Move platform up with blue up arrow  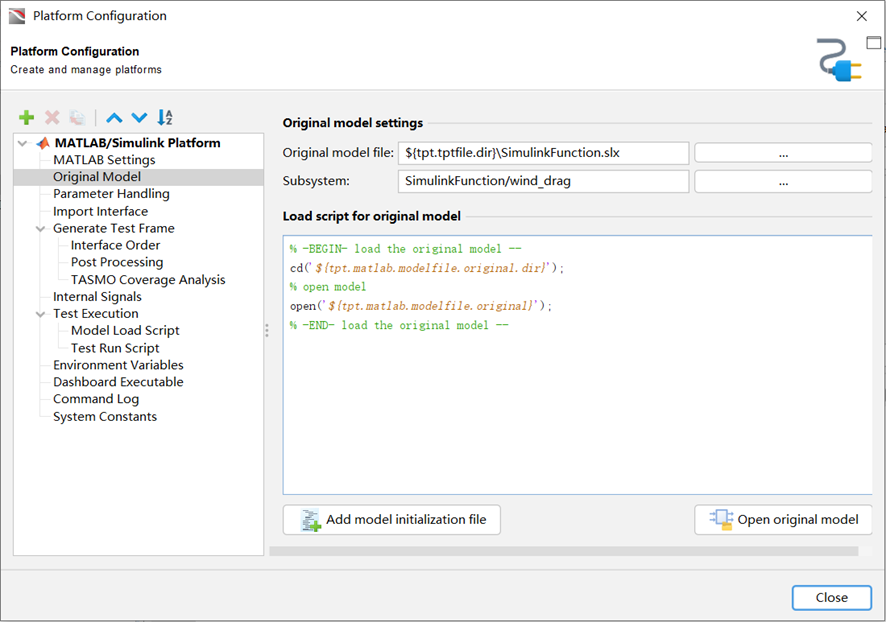point(114,118)
